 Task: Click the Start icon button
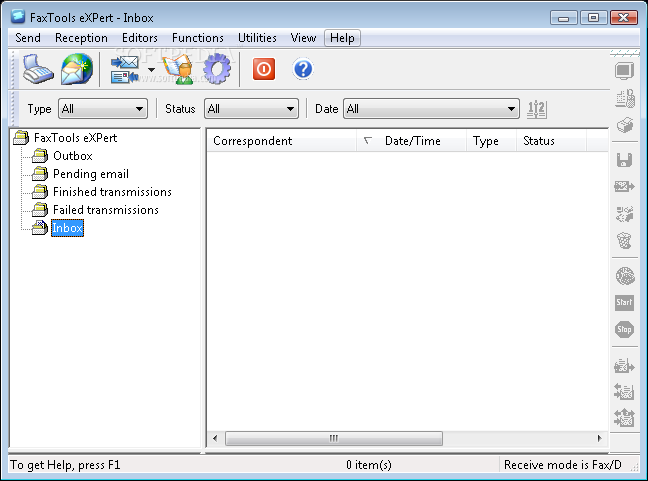[x=624, y=302]
